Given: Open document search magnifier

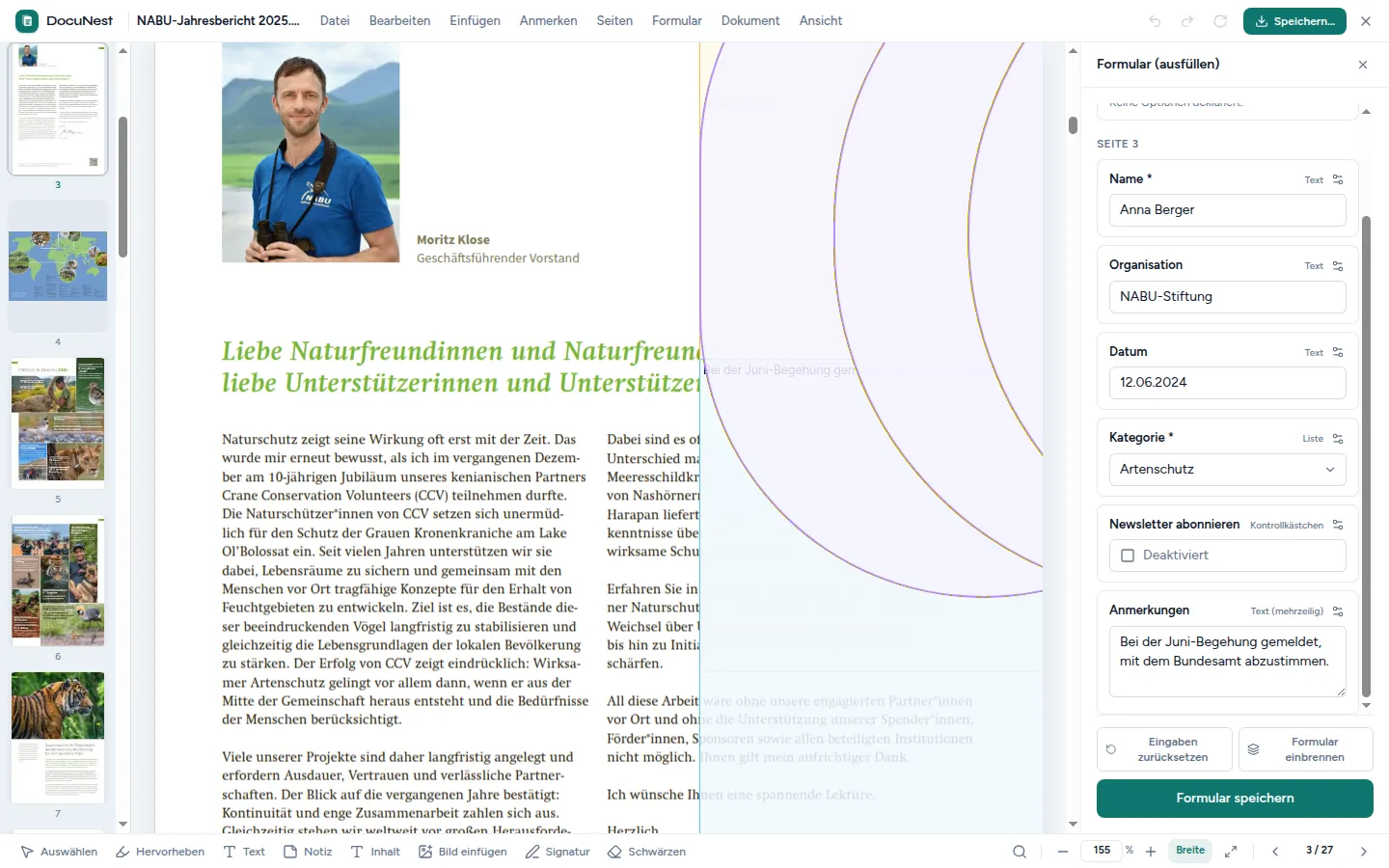Looking at the screenshot, I should (1020, 852).
